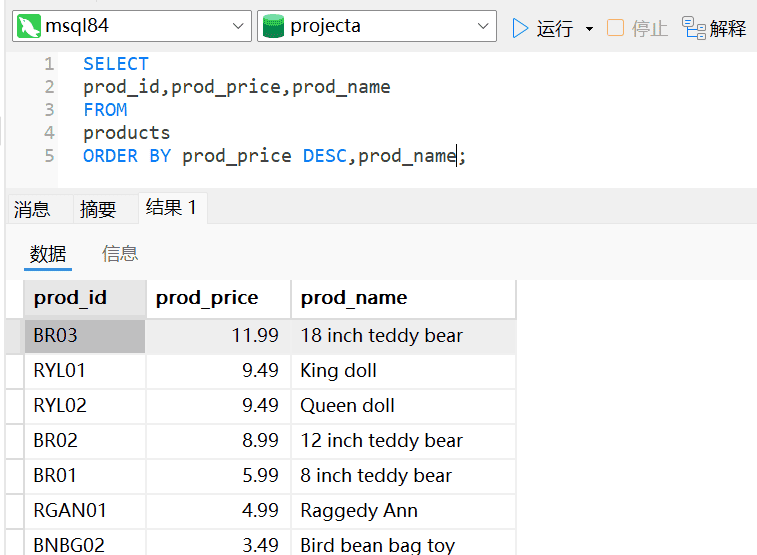
Task: Click the green Run play icon
Action: point(520,28)
